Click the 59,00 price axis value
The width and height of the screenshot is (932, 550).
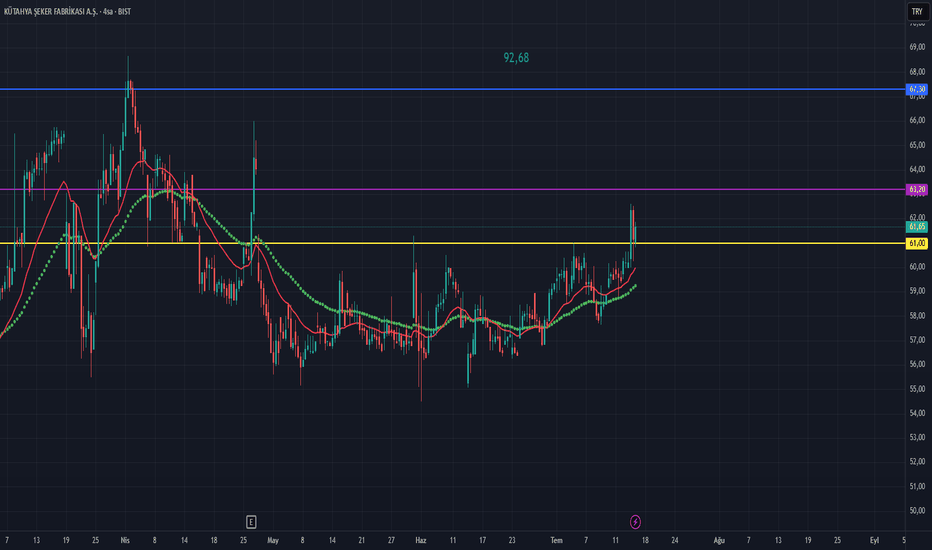tap(917, 291)
